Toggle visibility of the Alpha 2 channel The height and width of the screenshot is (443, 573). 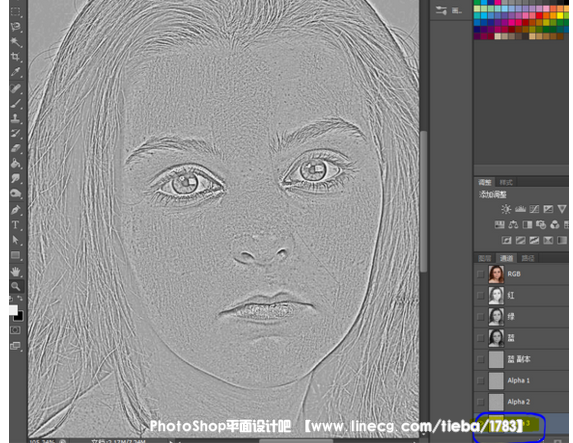(480, 402)
